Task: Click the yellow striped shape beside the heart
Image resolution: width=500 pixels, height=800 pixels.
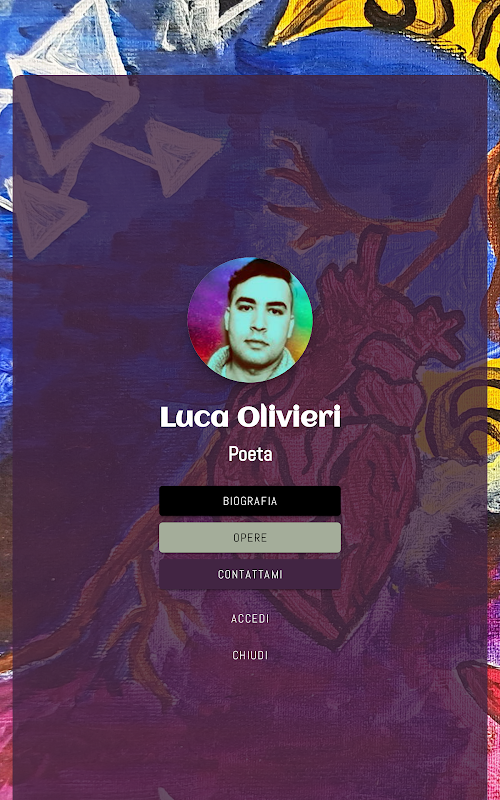Action: [x=459, y=408]
